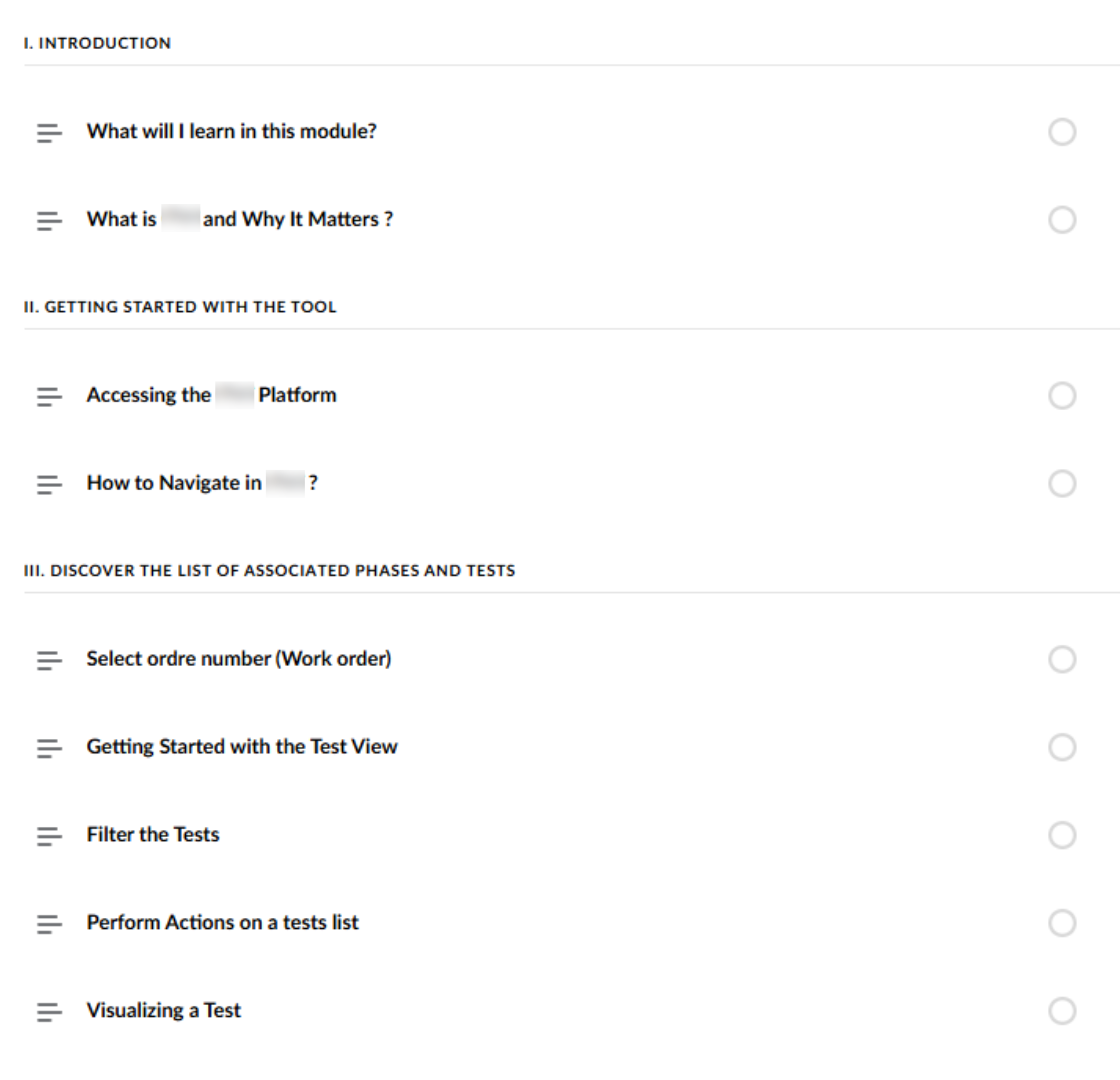Mark 'What will I learn in this module?' complete
The width and height of the screenshot is (1120, 1080).
pyautogui.click(x=1062, y=132)
